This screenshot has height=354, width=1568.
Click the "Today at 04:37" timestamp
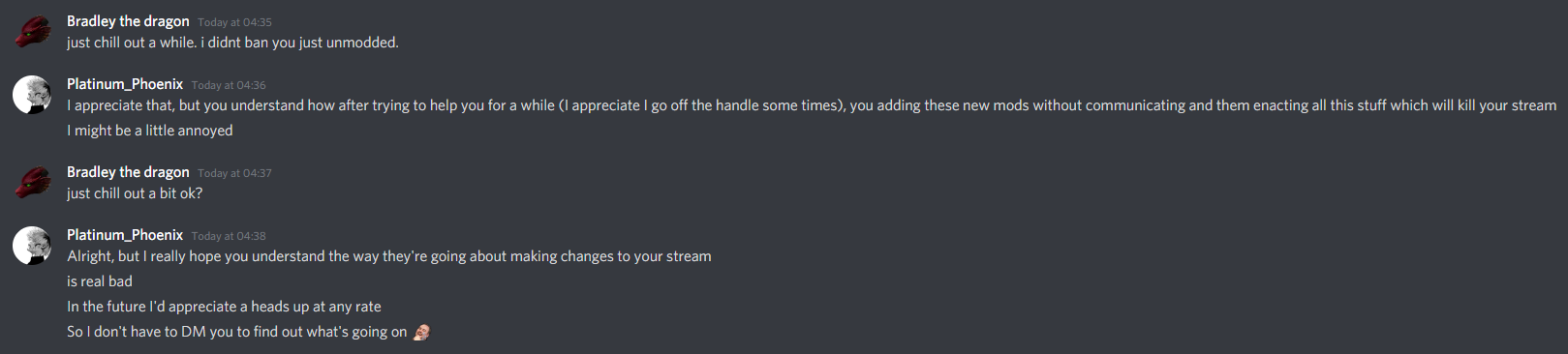coord(234,173)
